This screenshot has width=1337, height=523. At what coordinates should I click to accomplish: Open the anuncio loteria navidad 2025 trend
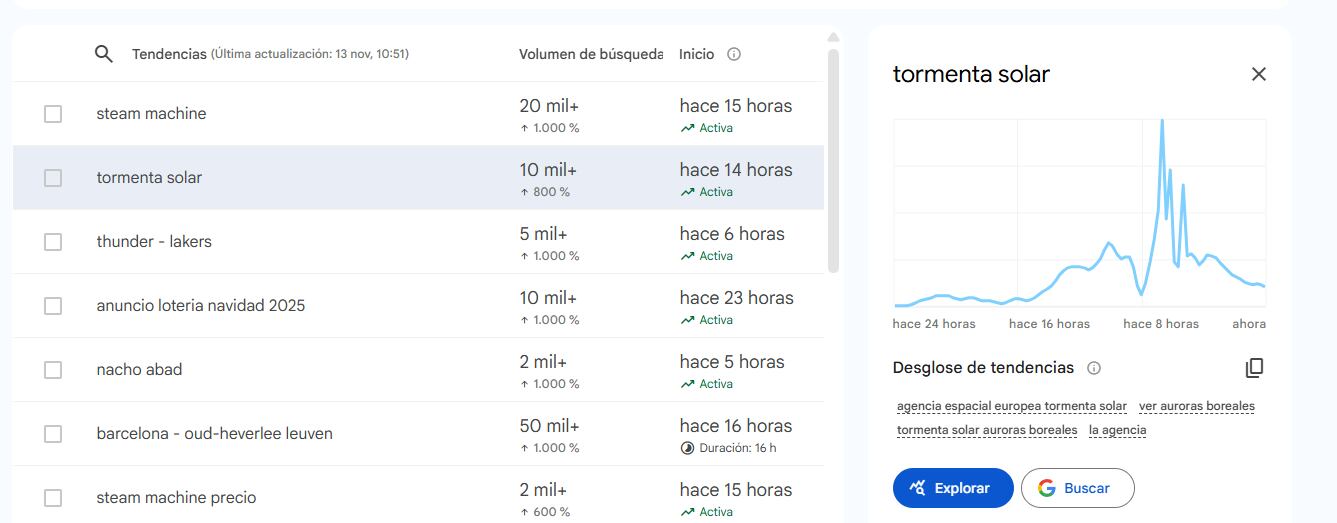(418, 306)
